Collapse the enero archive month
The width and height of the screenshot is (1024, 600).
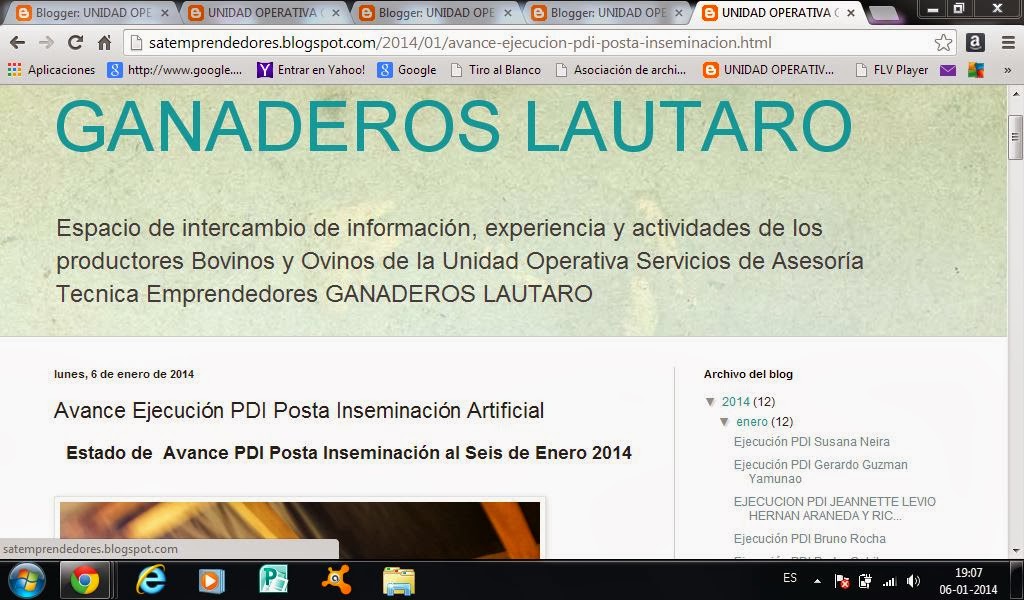[724, 422]
